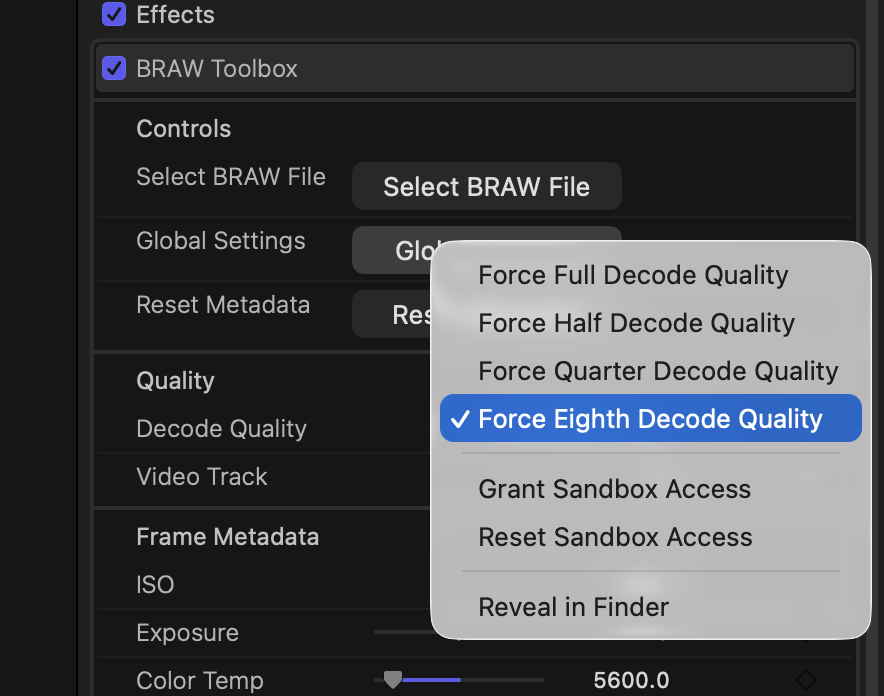
Task: Choose Grant Sandbox Access
Action: [614, 489]
